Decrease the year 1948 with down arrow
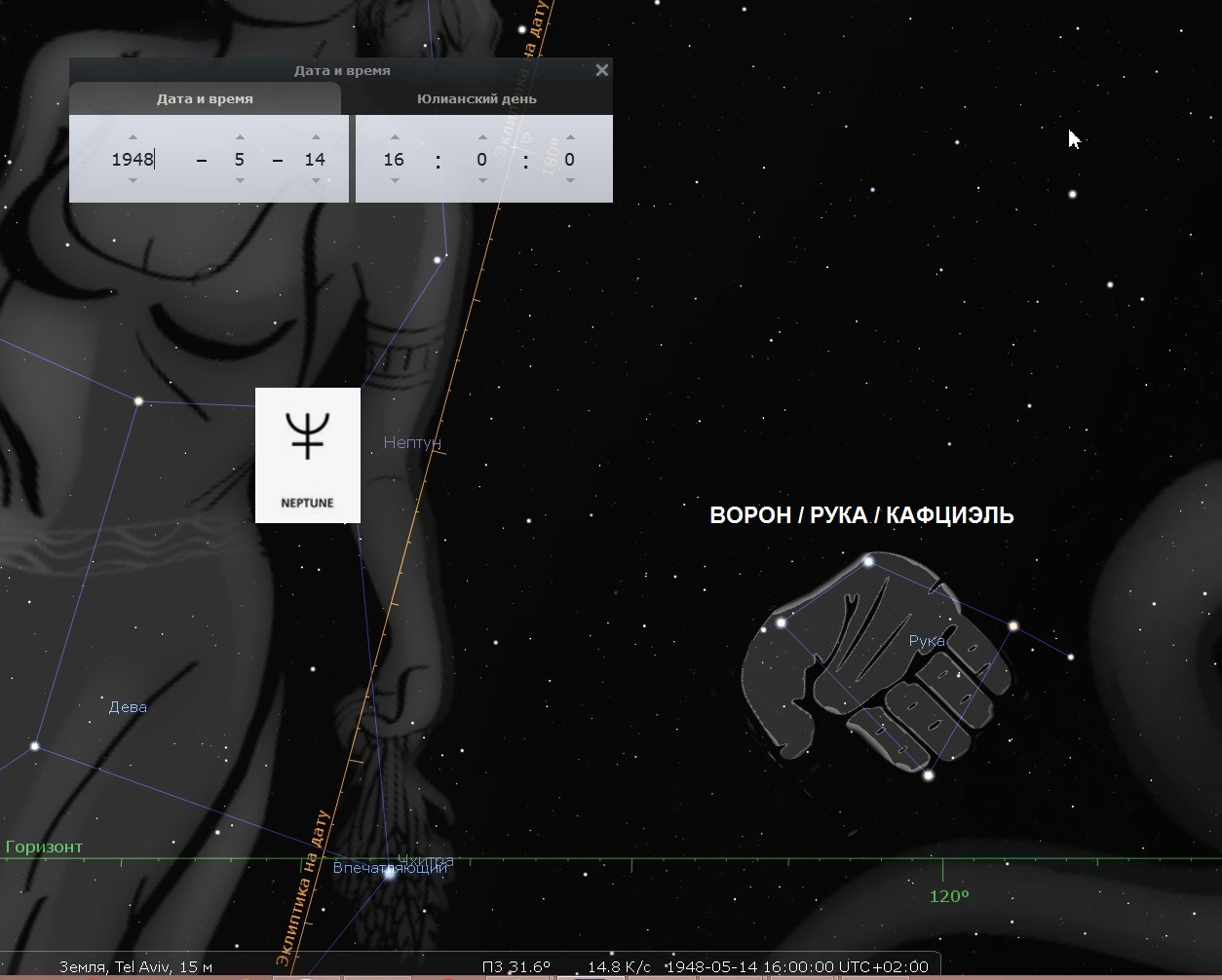 click(x=133, y=180)
